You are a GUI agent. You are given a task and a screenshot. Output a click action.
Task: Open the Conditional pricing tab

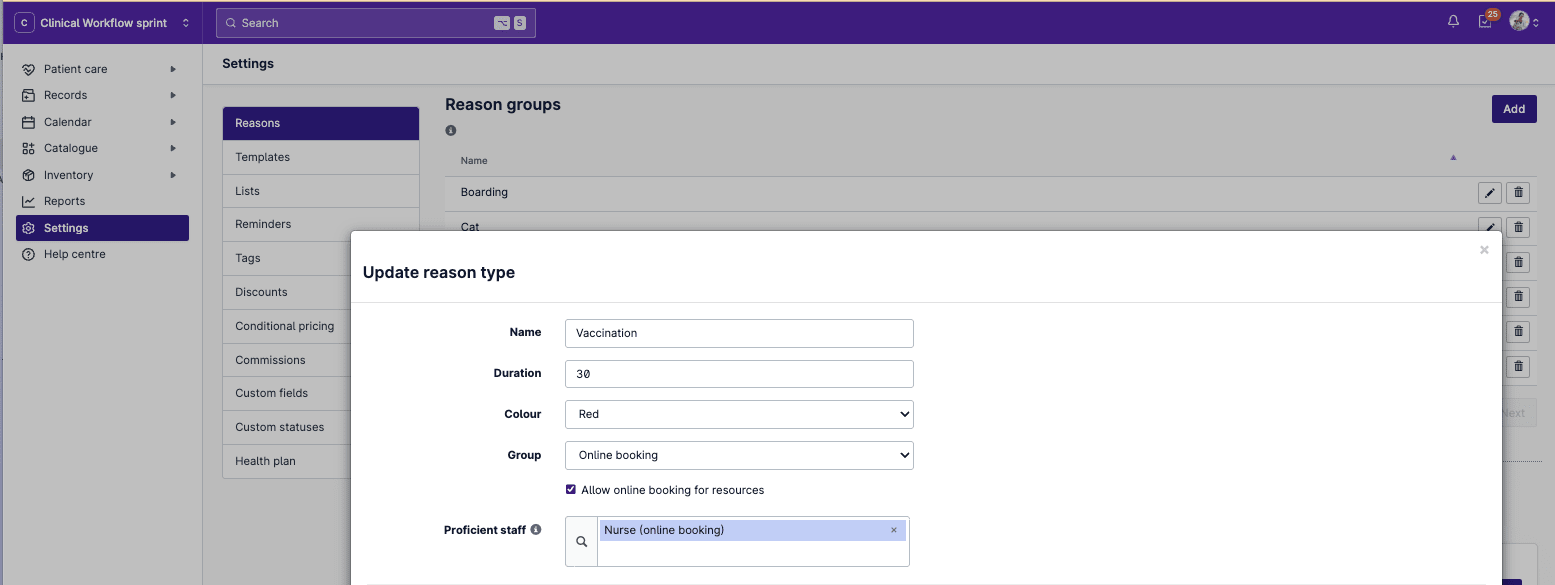(287, 326)
